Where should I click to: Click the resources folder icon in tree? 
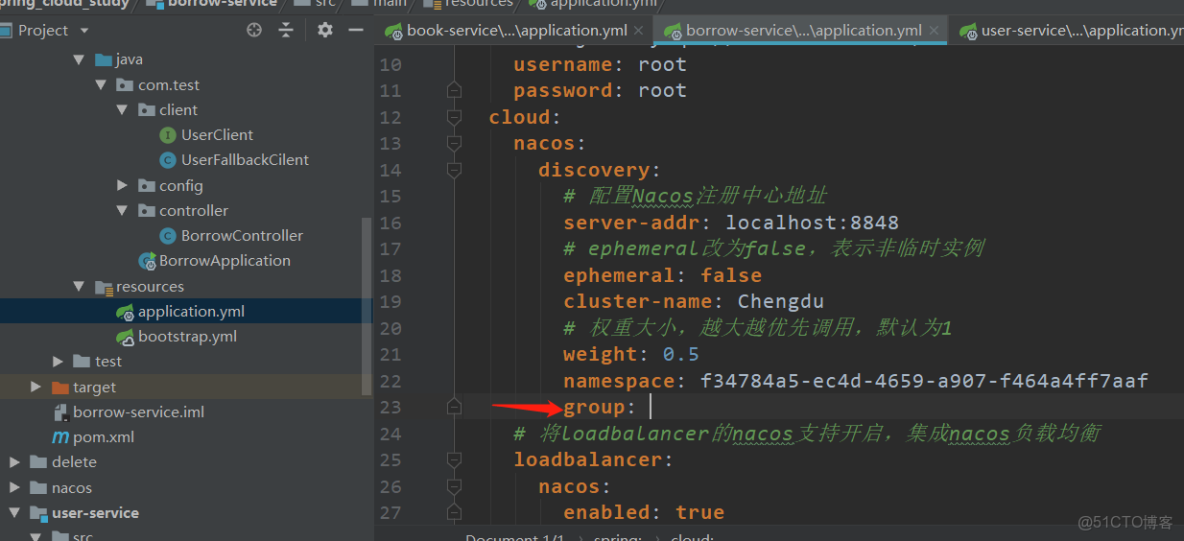point(103,287)
